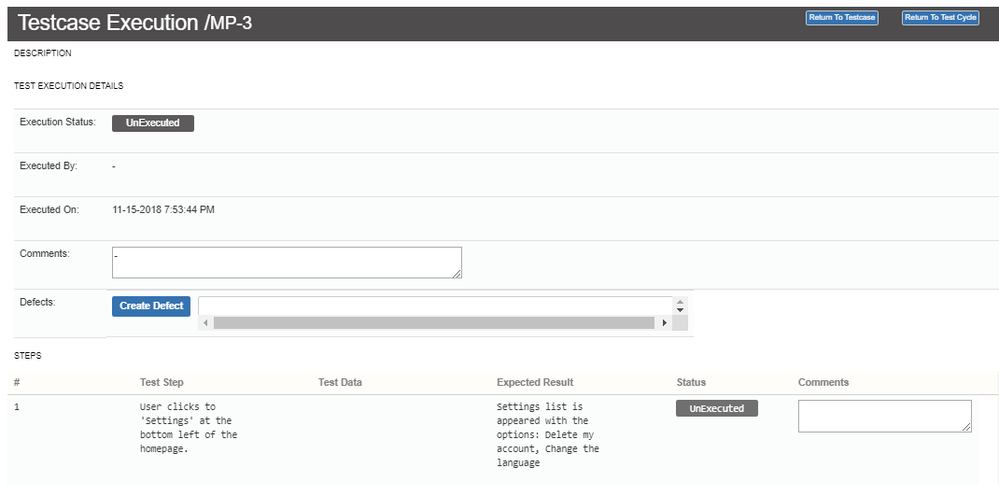The height and width of the screenshot is (485, 999).
Task: Click the TEST EXECUTION DETAILS heading
Action: click(x=69, y=85)
